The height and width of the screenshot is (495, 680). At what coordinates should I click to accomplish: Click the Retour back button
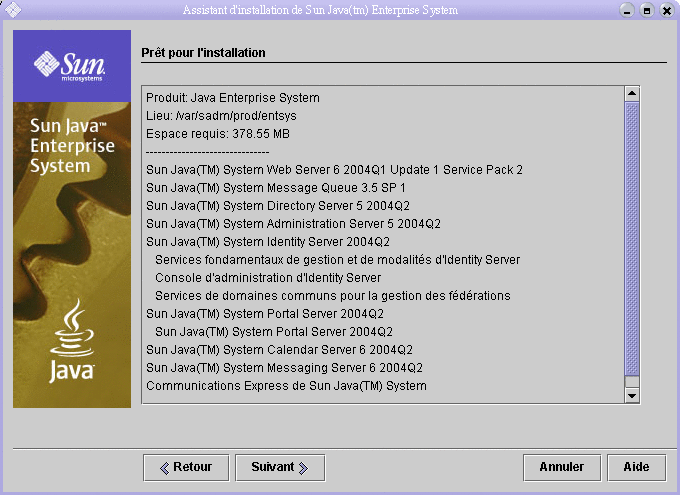tap(186, 467)
